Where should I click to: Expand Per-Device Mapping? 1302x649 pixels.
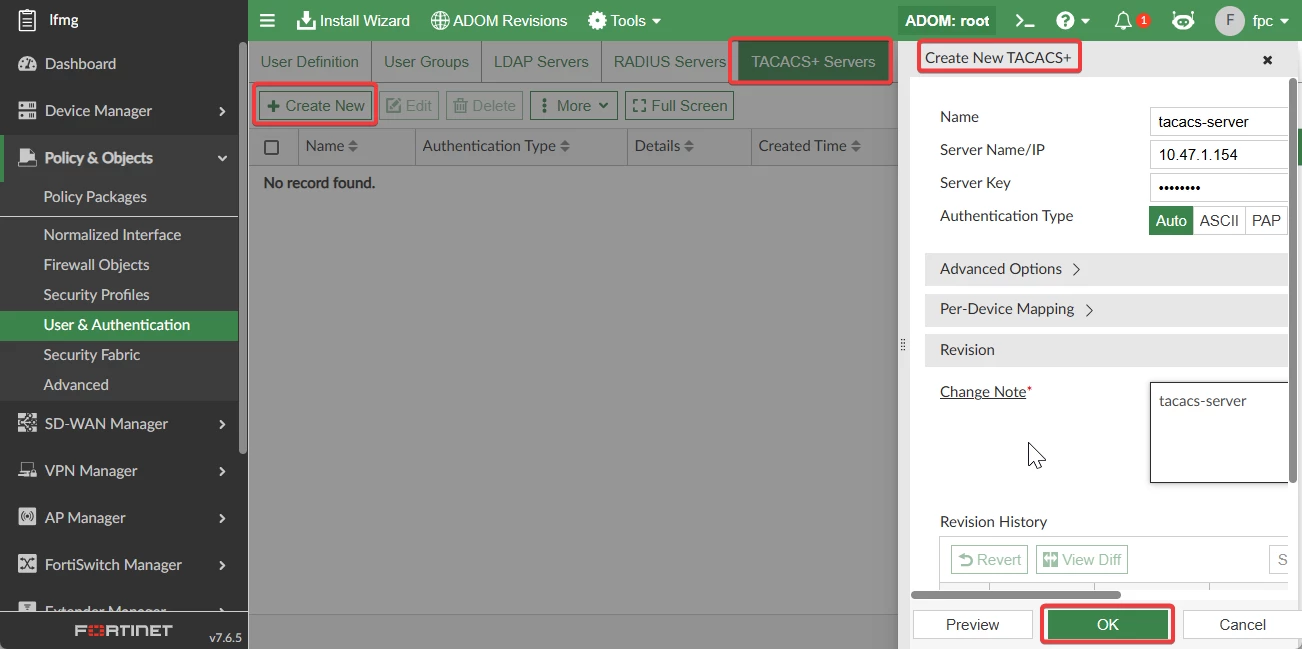(x=1106, y=310)
